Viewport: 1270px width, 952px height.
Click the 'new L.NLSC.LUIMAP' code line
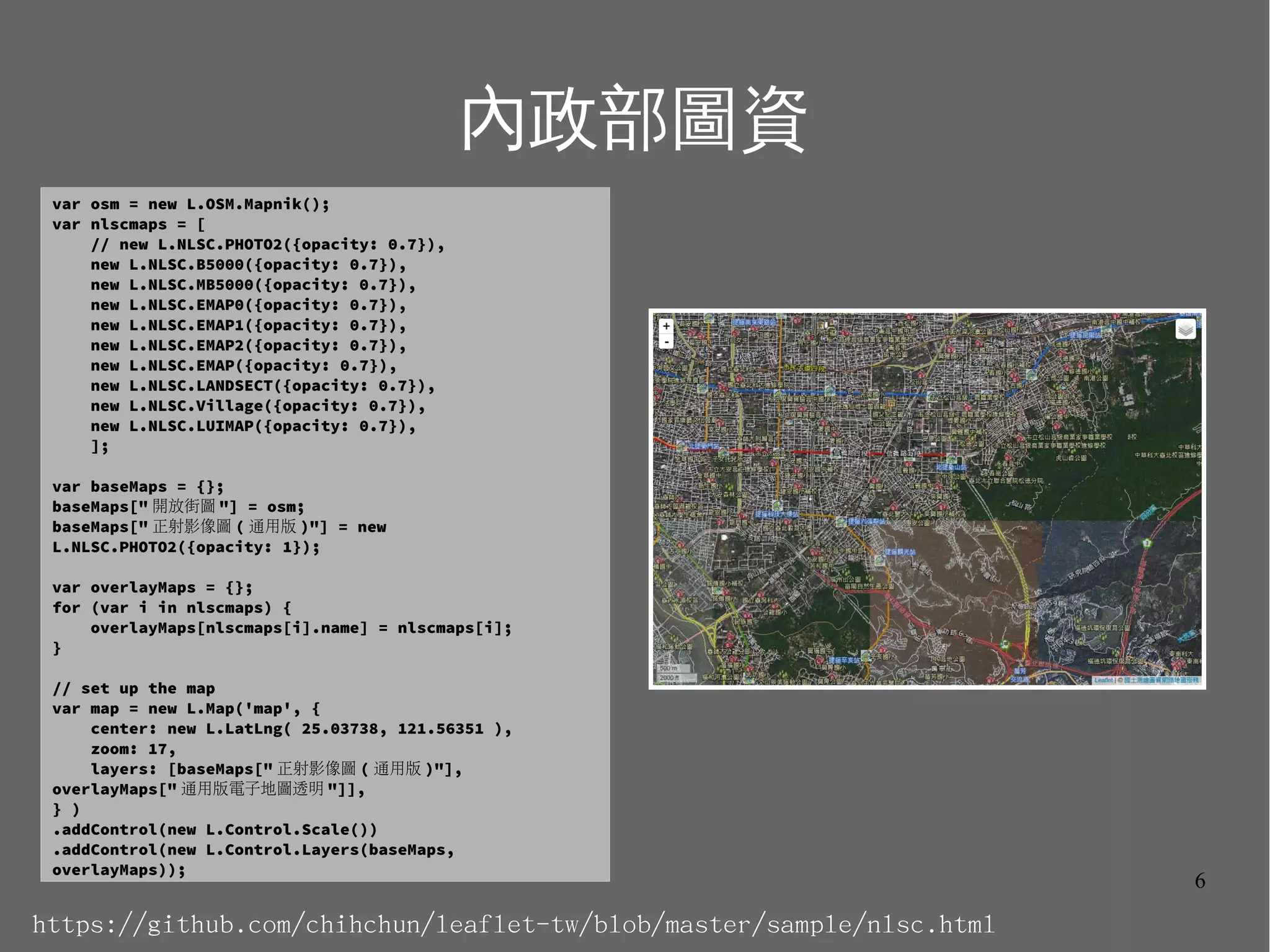[254, 426]
